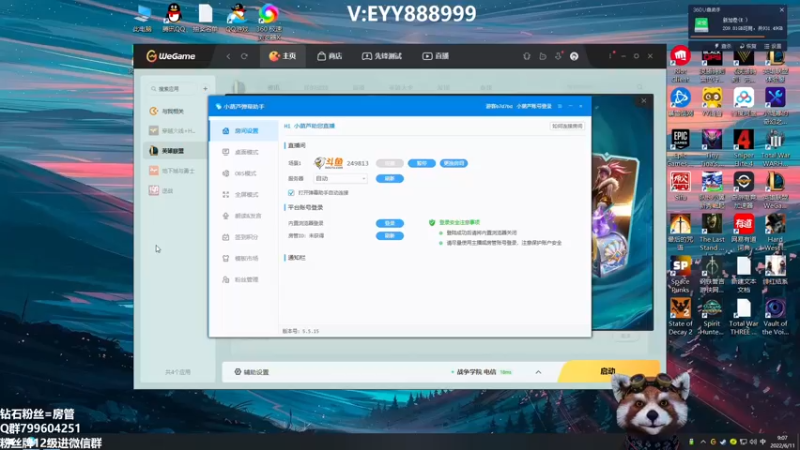The height and width of the screenshot is (450, 800).
Task: Close the dark overlay panel behind the assistant
Action: [x=644, y=101]
